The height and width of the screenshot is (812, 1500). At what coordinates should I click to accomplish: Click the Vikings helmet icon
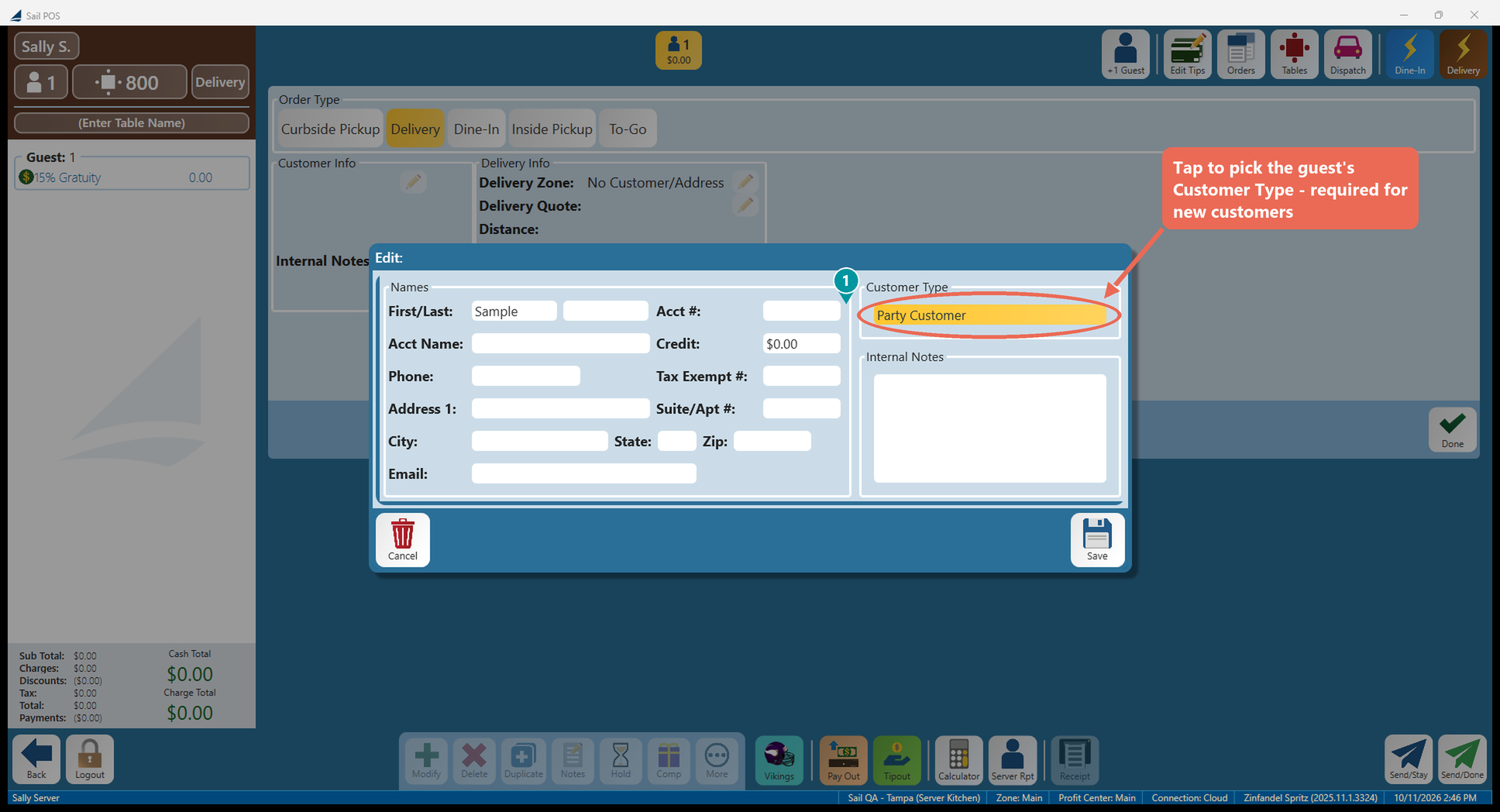779,759
